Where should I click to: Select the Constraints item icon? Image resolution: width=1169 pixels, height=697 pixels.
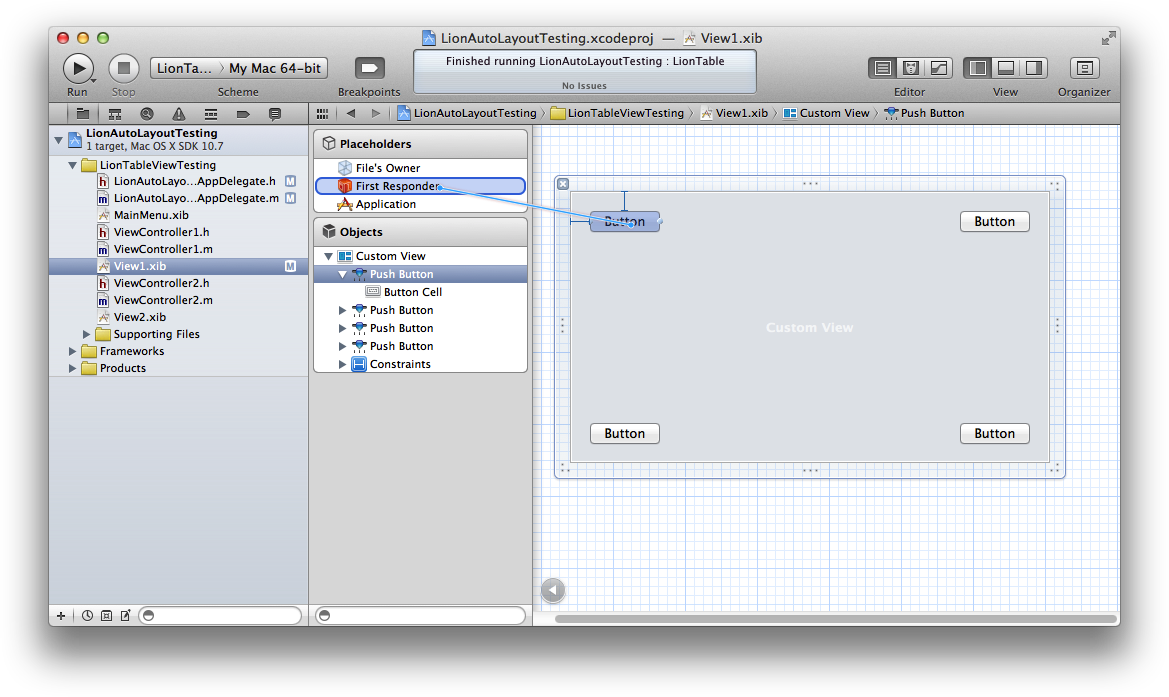[359, 365]
